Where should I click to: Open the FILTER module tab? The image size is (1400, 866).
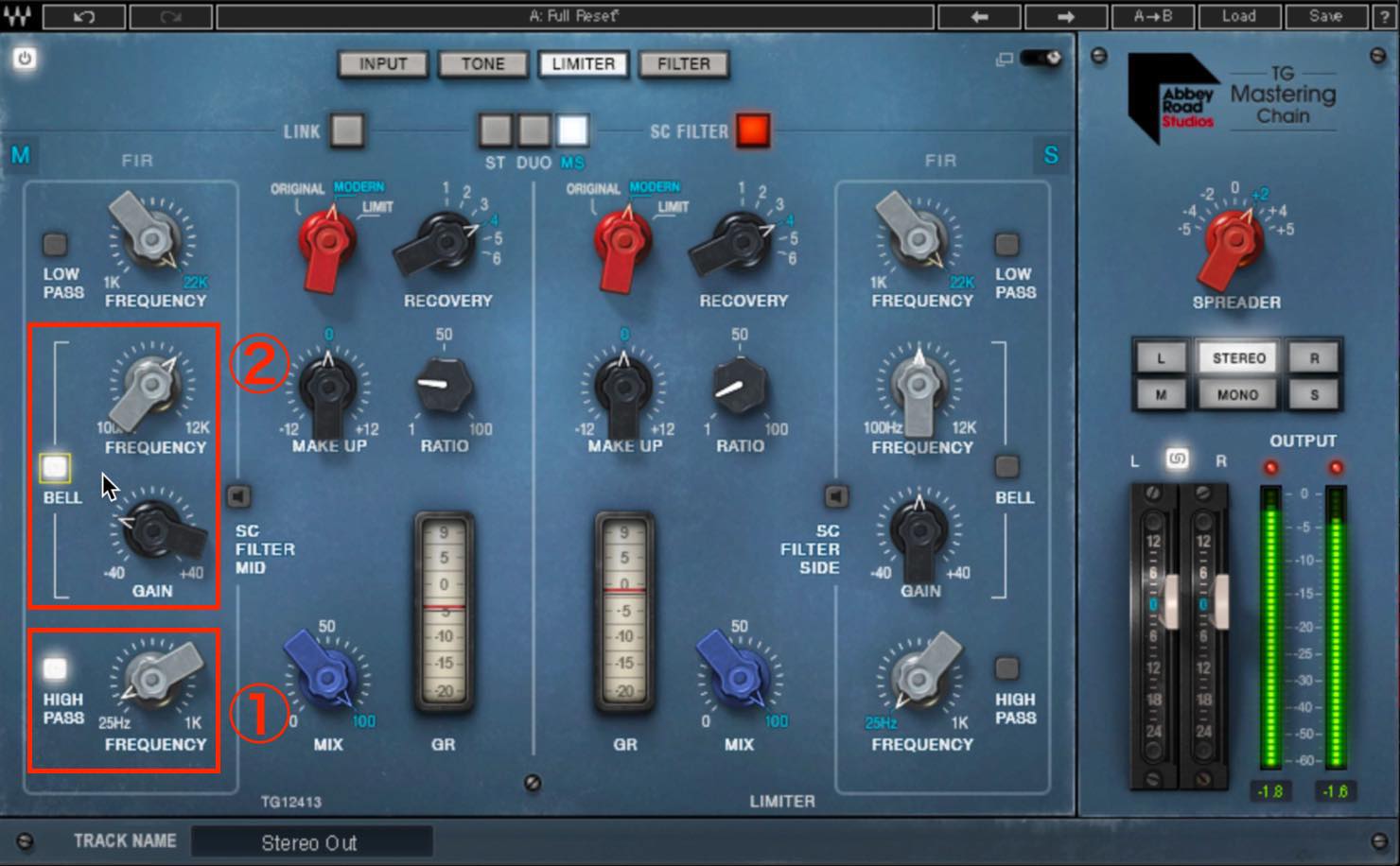tap(684, 64)
